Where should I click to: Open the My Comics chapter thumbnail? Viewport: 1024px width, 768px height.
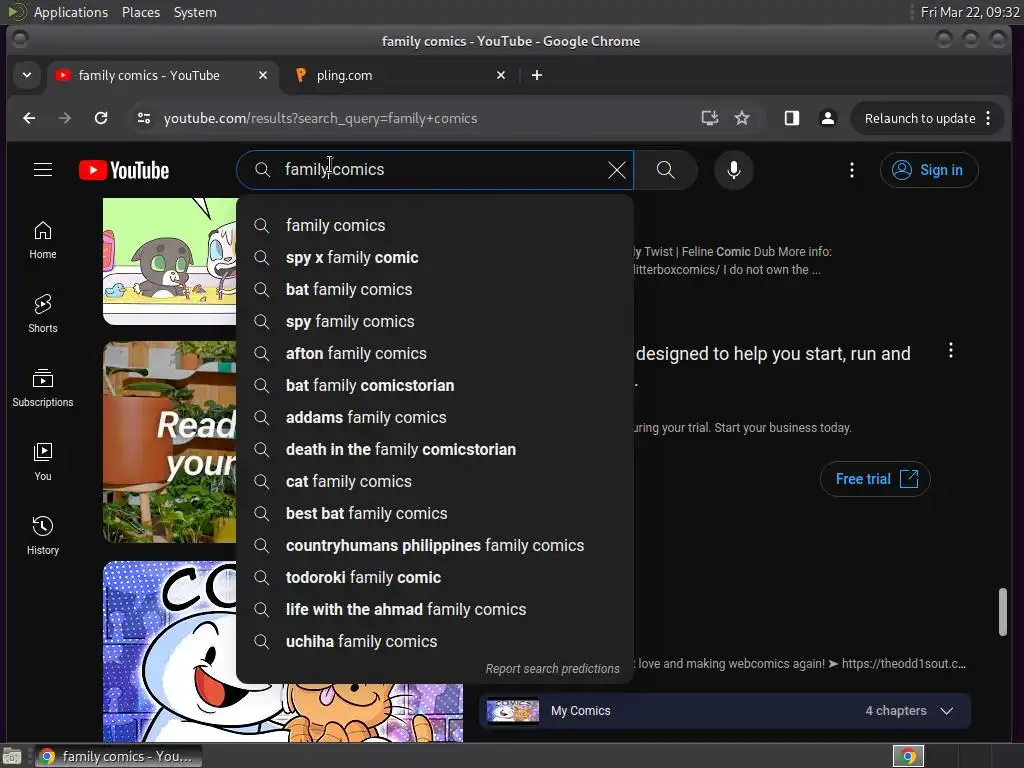pyautogui.click(x=513, y=711)
